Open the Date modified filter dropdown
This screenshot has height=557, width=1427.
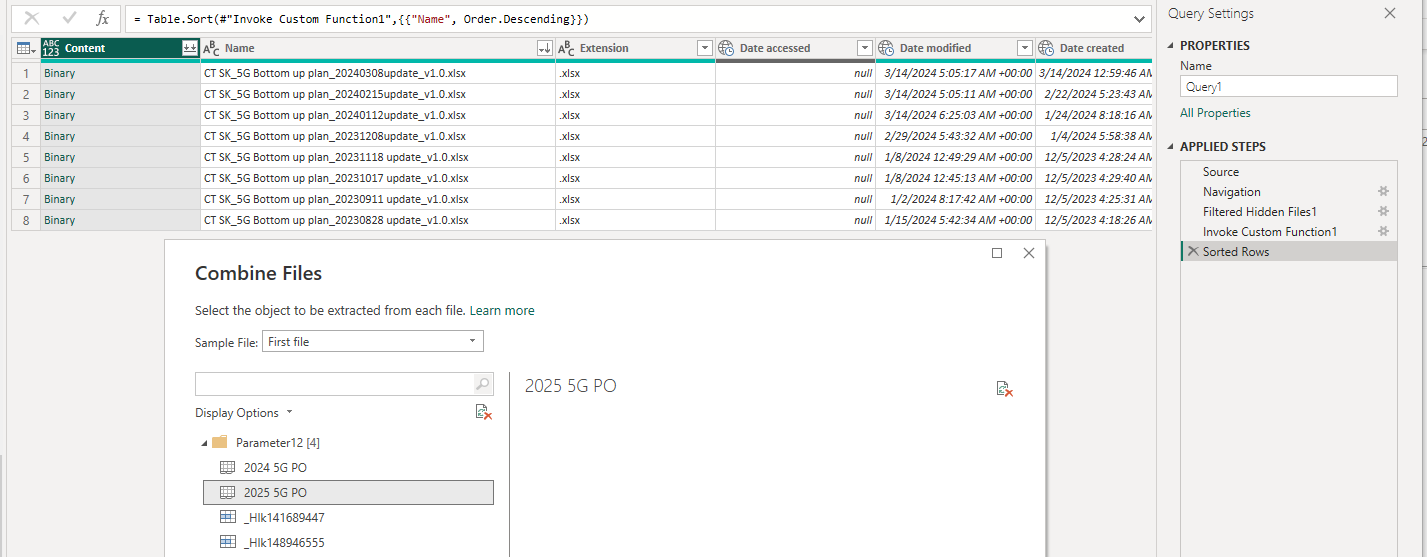pos(1024,48)
